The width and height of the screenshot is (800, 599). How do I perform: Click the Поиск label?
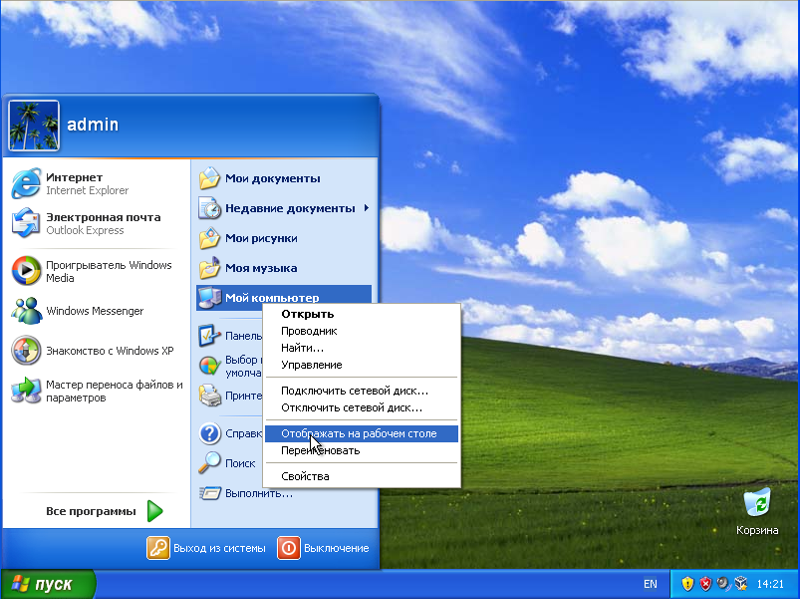[x=240, y=463]
